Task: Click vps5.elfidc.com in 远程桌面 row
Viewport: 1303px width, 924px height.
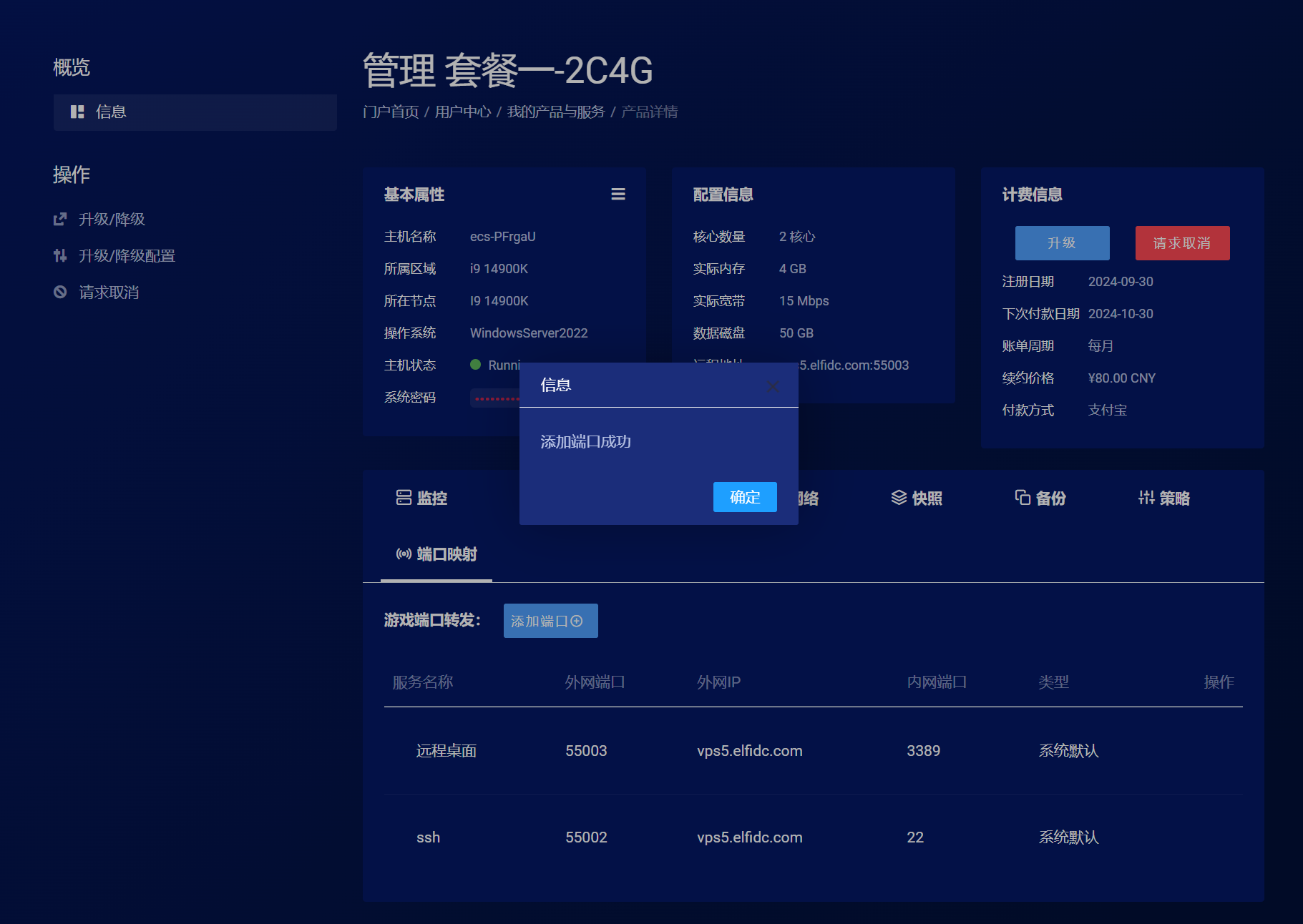Action: pos(749,751)
